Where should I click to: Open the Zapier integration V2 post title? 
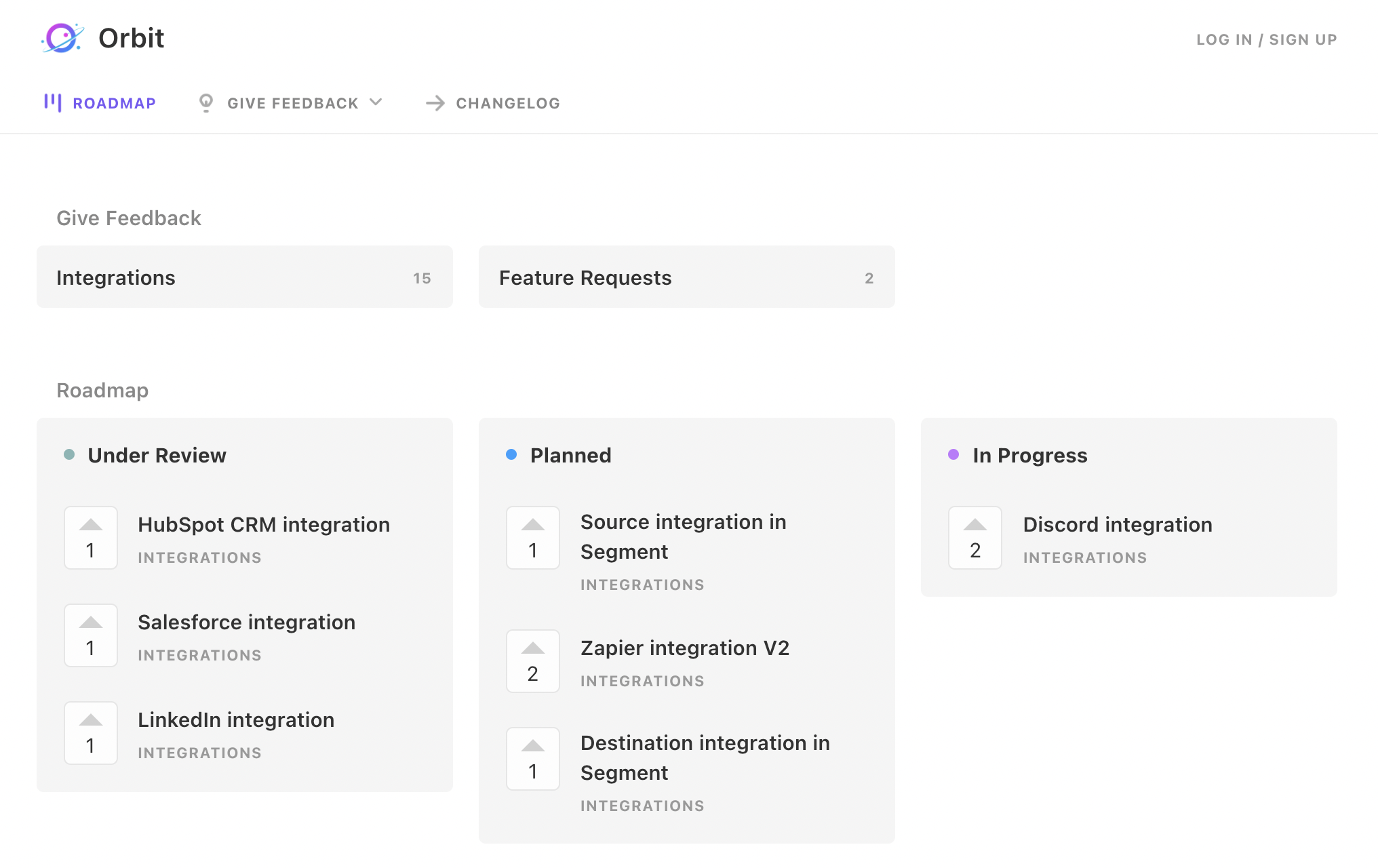click(685, 648)
